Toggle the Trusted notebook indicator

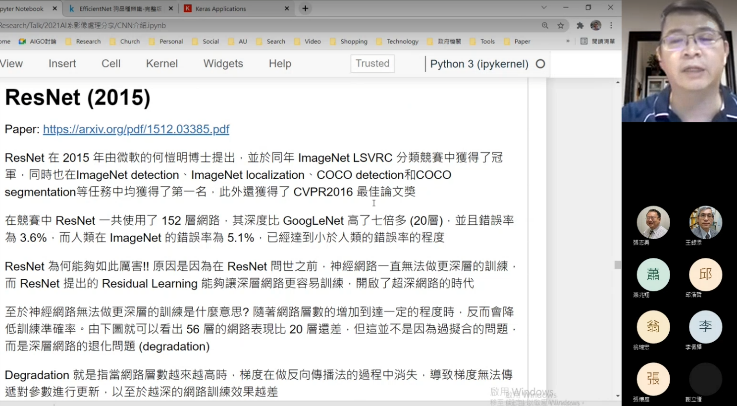(372, 64)
